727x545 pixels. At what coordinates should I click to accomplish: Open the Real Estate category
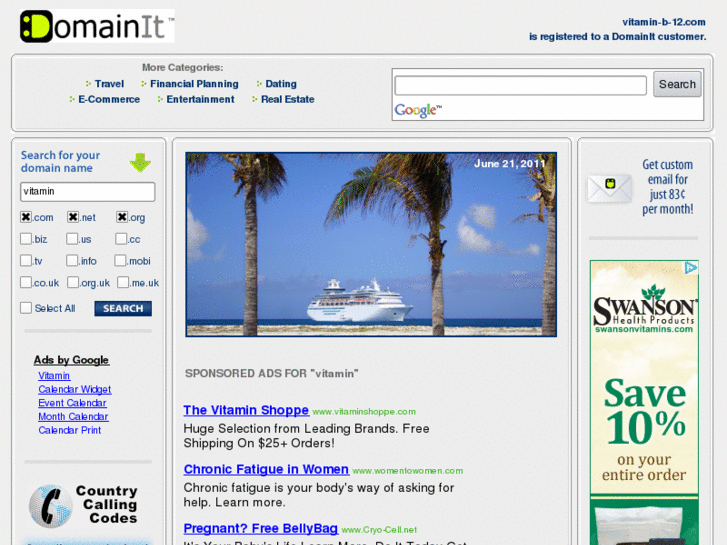pos(287,99)
